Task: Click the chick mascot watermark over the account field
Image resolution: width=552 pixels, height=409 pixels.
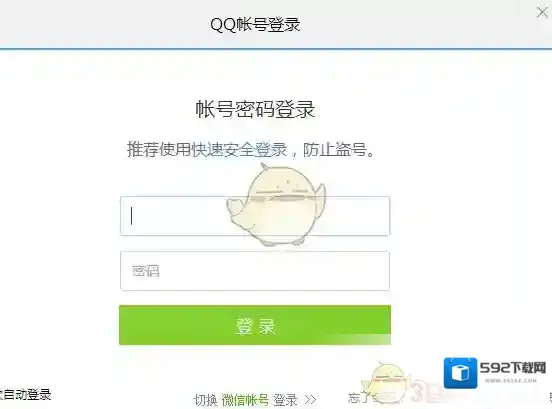Action: pyautogui.click(x=276, y=205)
